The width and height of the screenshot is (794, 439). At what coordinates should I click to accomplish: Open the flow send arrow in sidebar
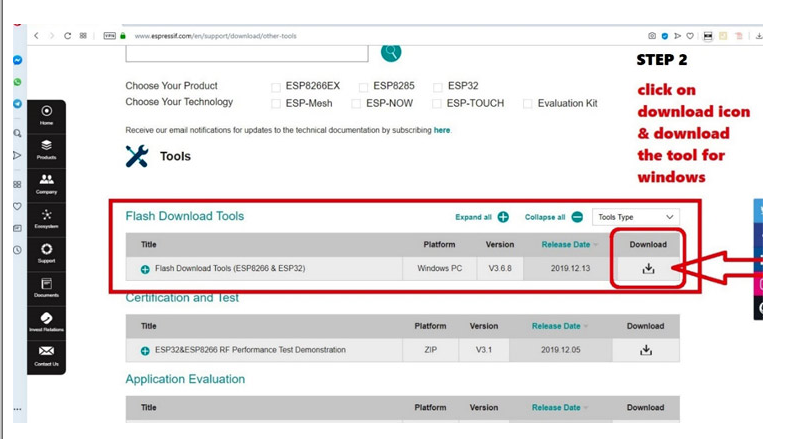(17, 155)
